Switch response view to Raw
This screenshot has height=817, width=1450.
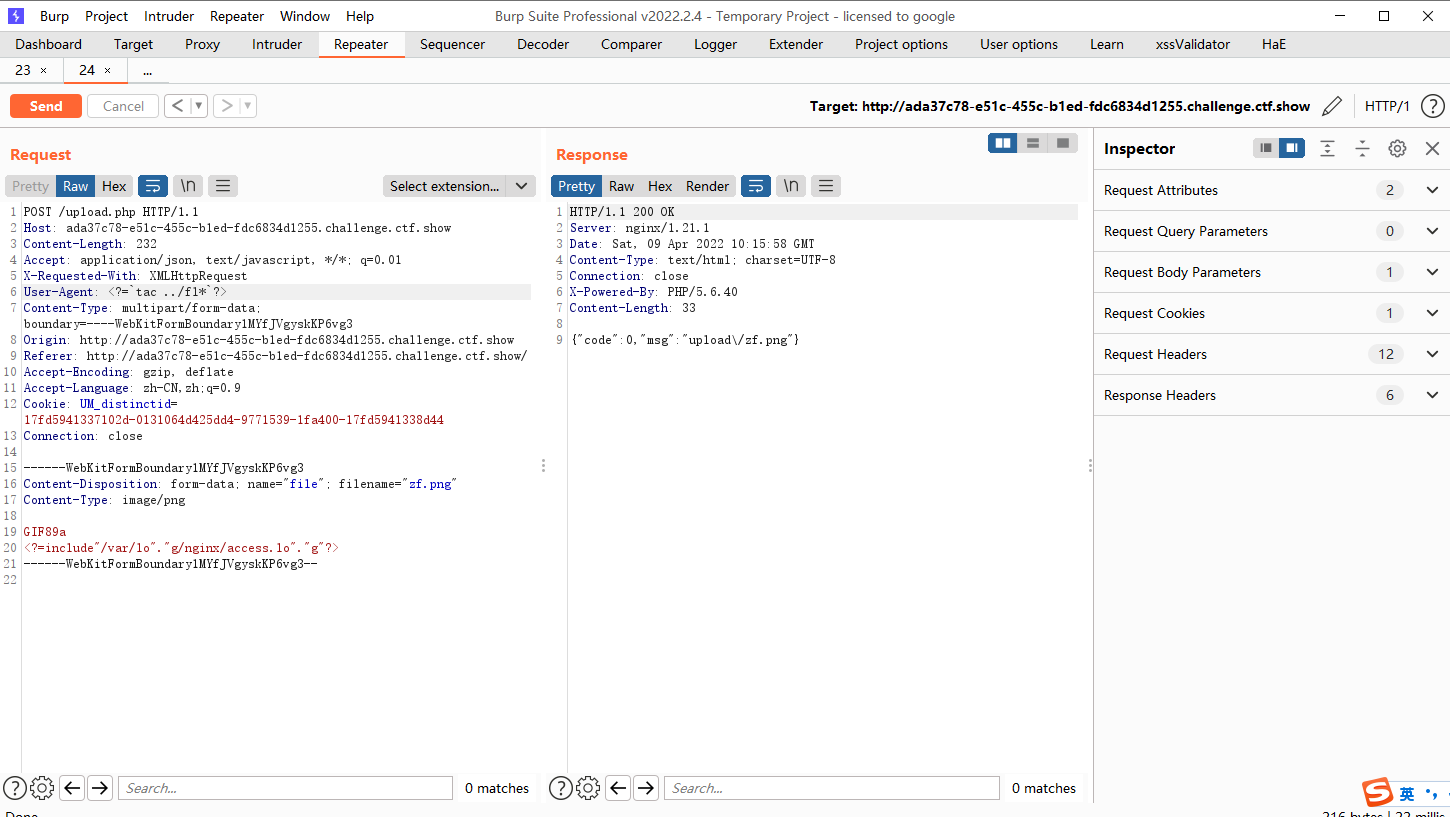click(621, 186)
